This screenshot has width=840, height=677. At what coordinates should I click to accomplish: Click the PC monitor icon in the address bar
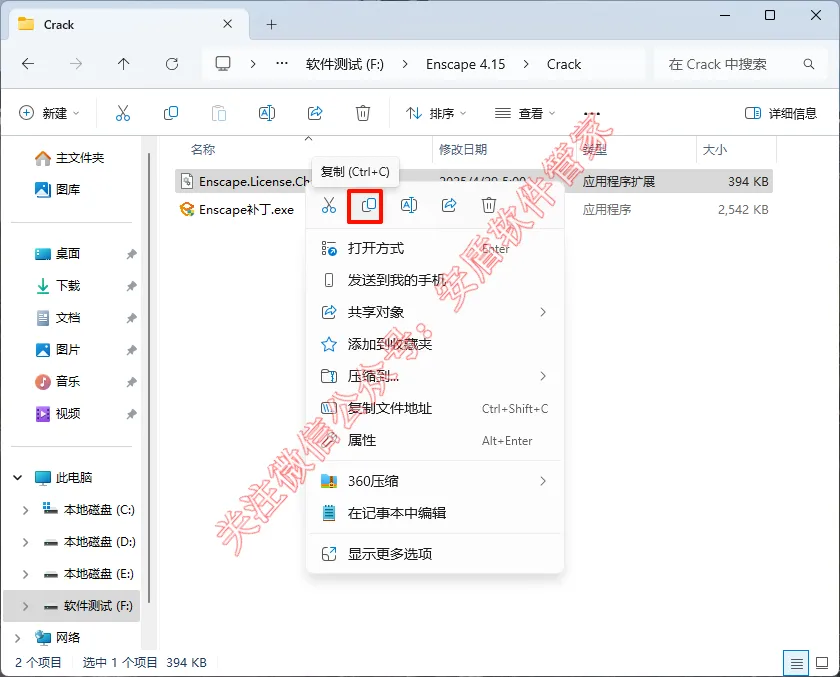click(x=223, y=64)
